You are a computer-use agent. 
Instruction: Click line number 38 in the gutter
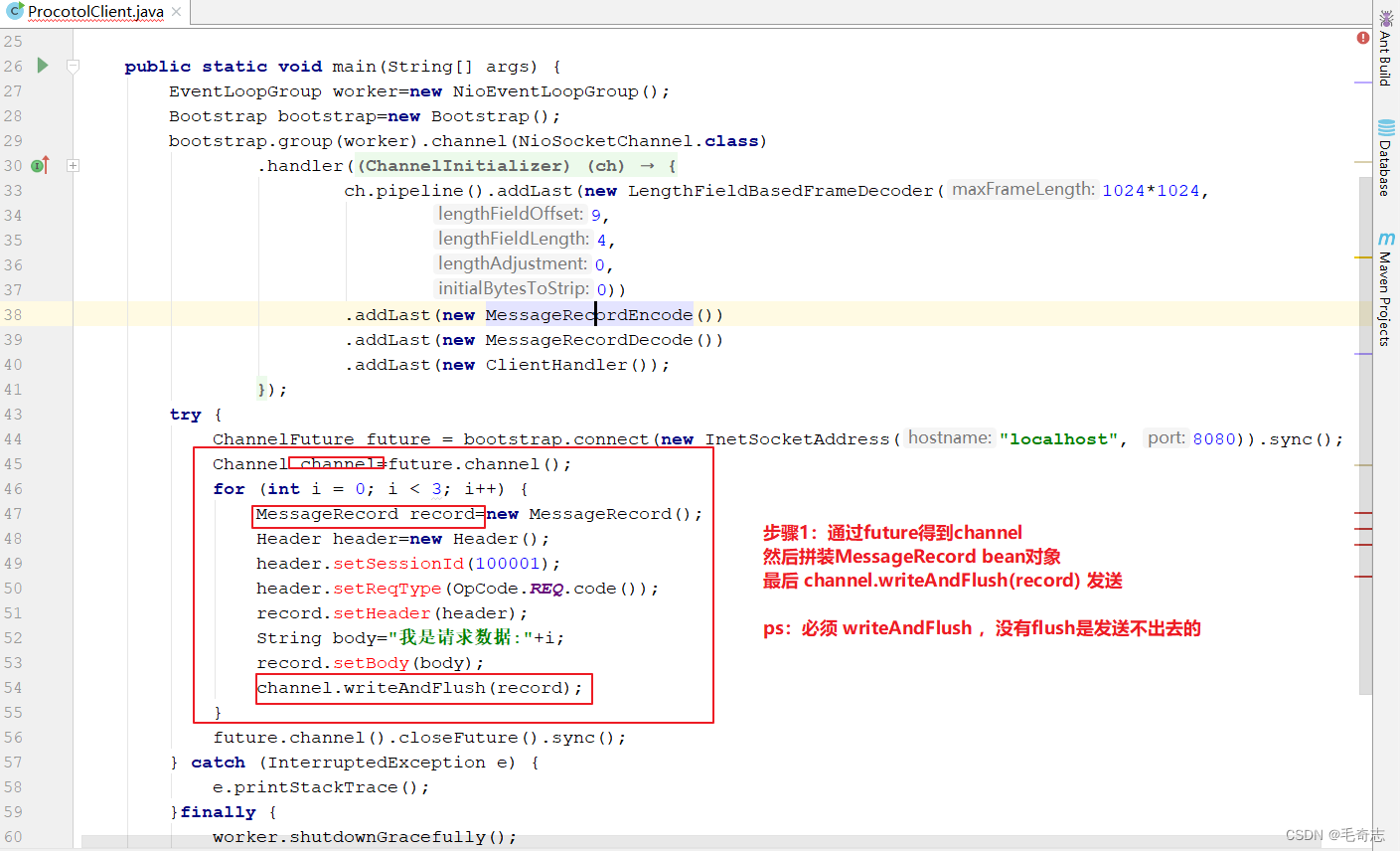pos(12,314)
